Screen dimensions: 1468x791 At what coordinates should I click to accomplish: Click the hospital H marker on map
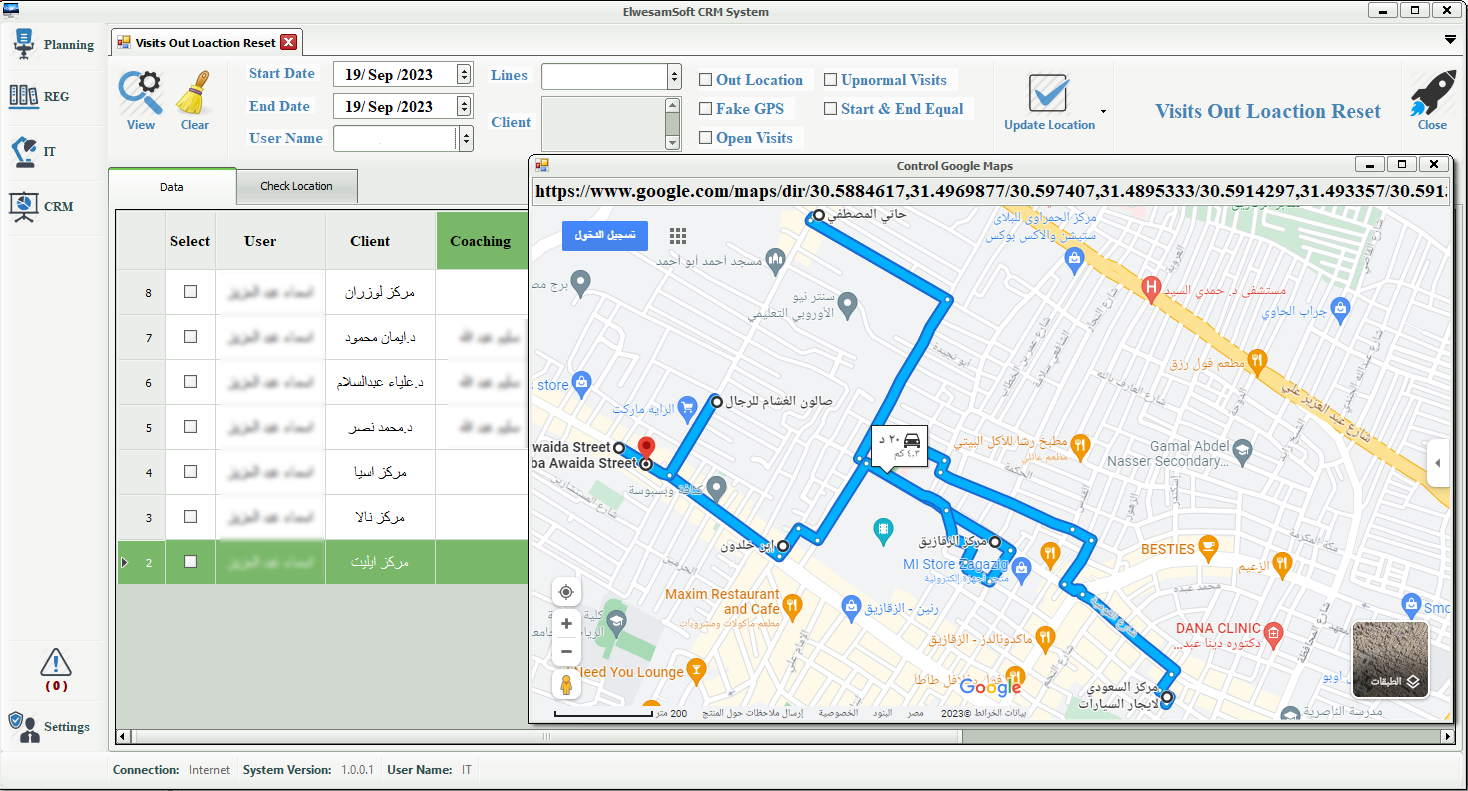point(1152,289)
